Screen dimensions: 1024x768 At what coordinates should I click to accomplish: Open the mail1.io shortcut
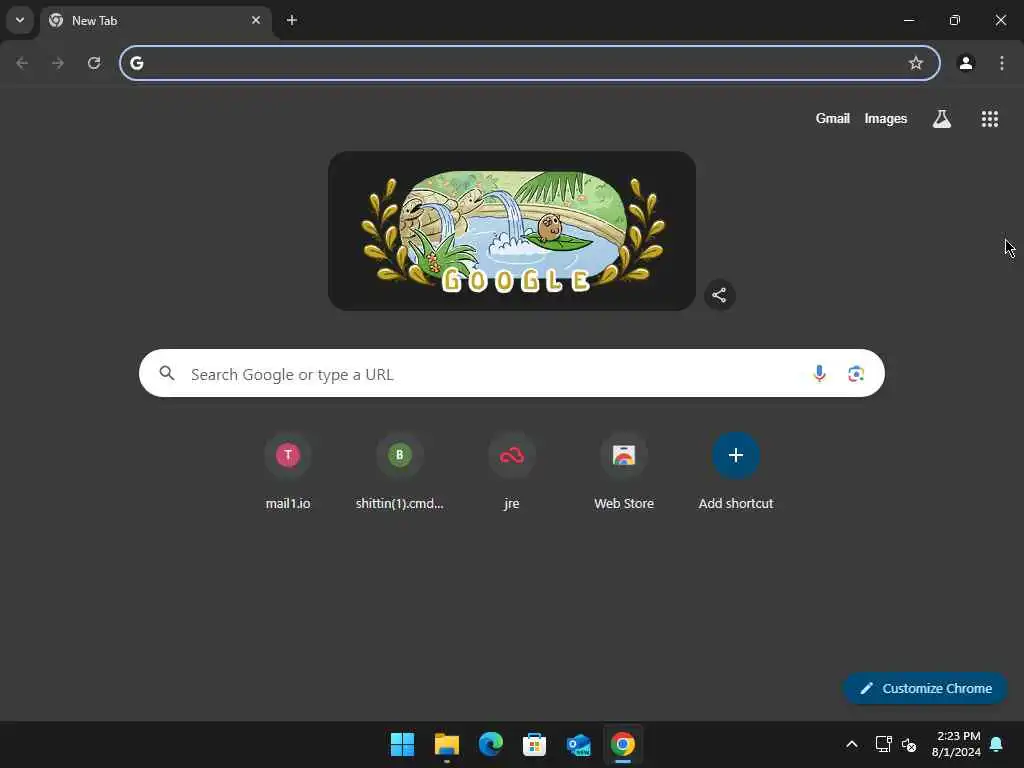(x=288, y=472)
